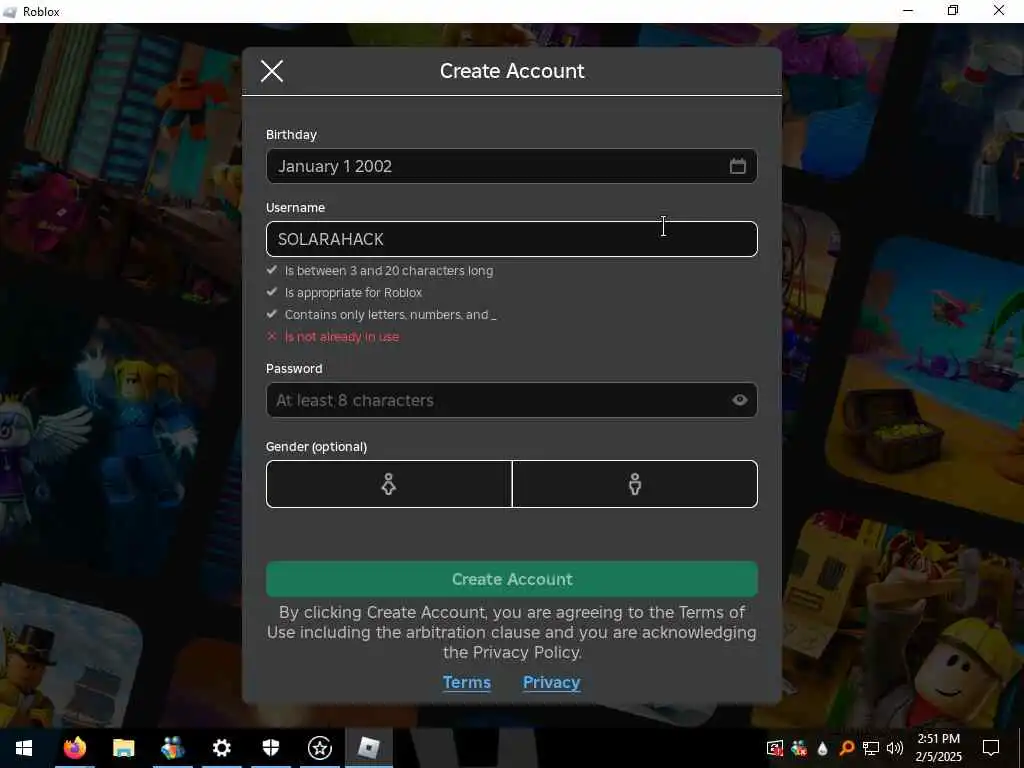Open the birthday calendar picker icon

[737, 166]
